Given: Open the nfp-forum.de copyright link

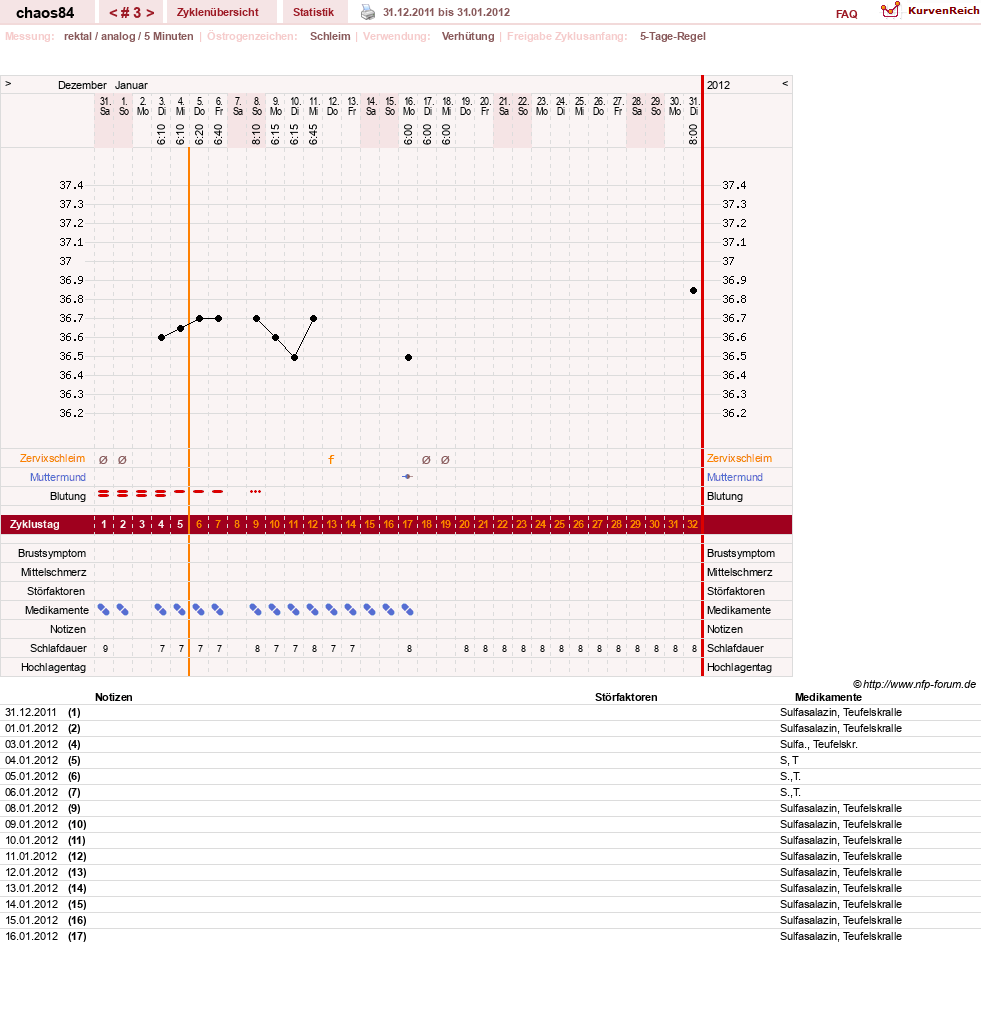Looking at the screenshot, I should [914, 684].
